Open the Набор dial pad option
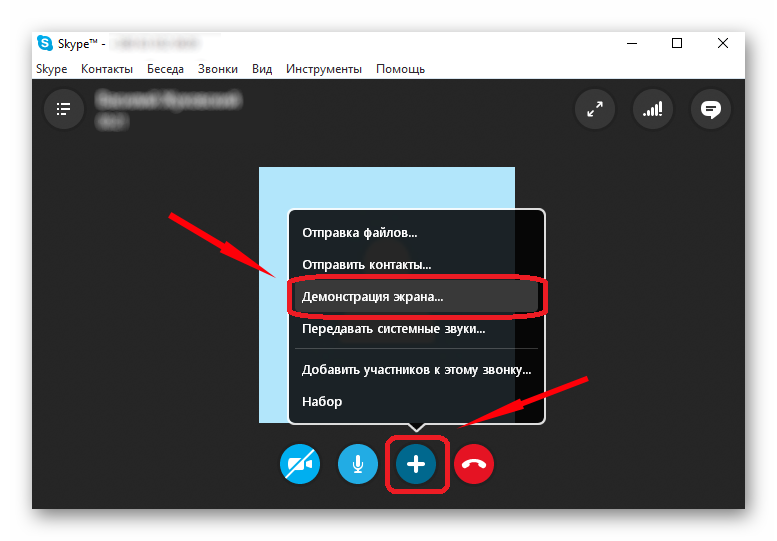Viewport: 777px width, 541px height. click(x=416, y=401)
